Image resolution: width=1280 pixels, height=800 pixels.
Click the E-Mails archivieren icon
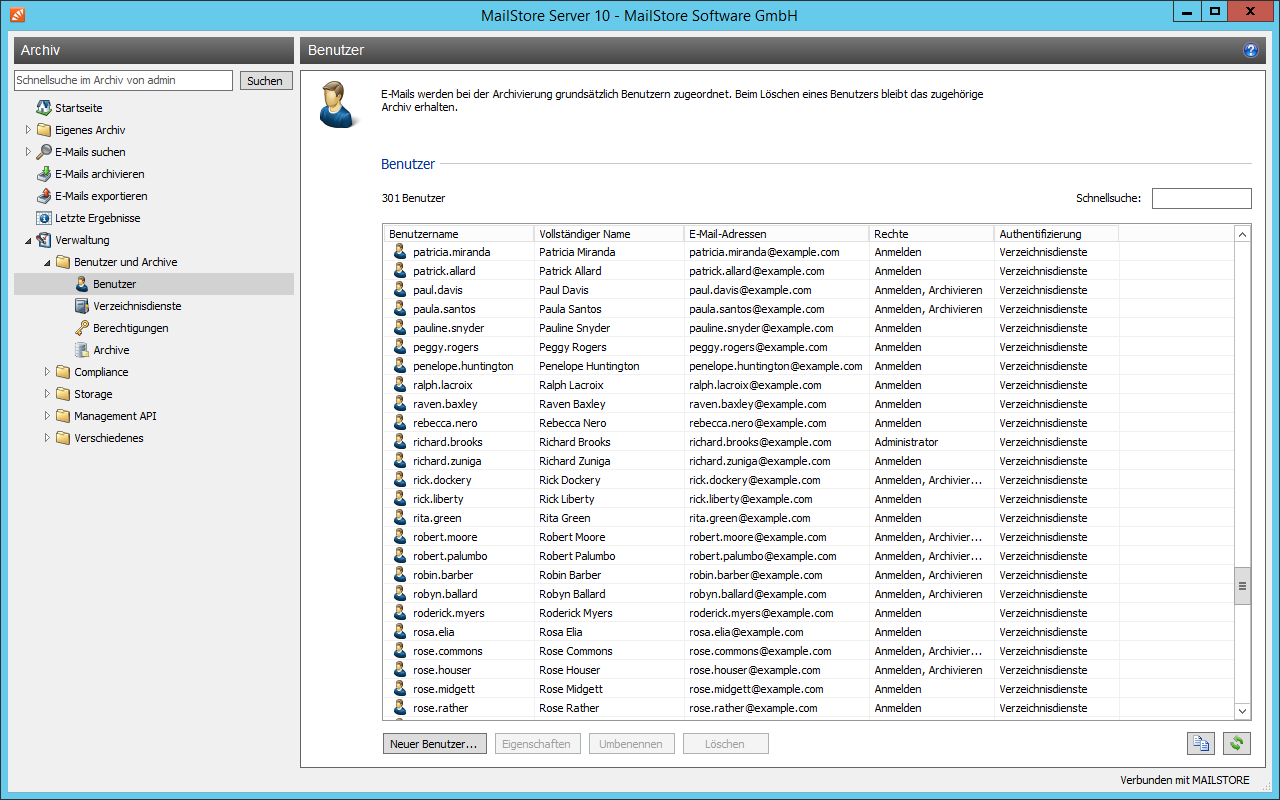pyautogui.click(x=43, y=174)
